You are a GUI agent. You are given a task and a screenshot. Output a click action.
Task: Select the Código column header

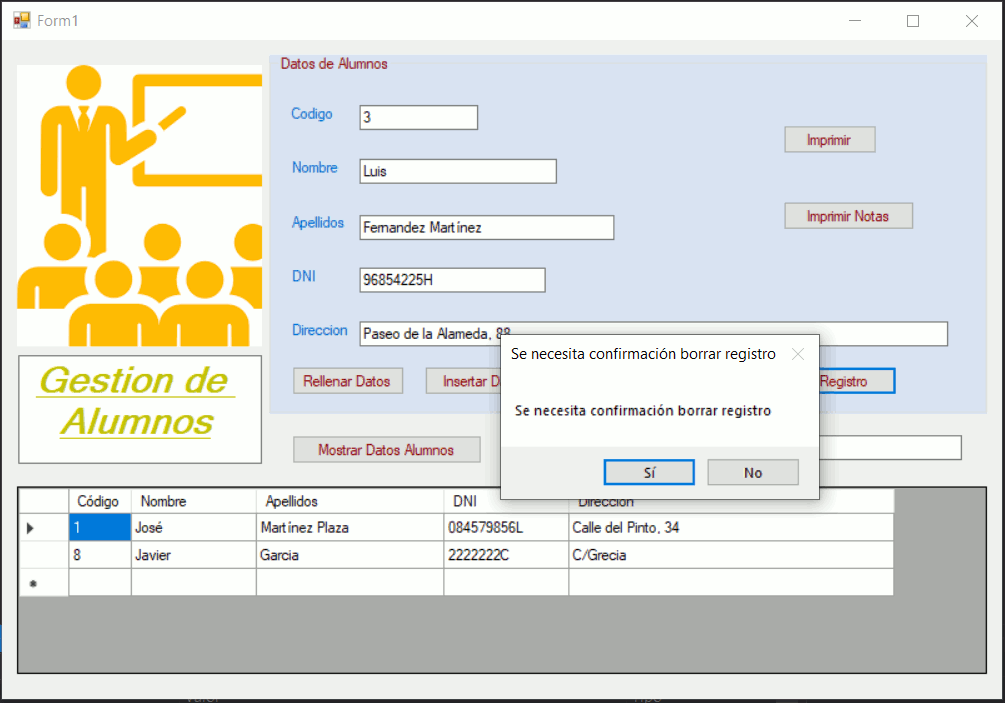pos(100,501)
